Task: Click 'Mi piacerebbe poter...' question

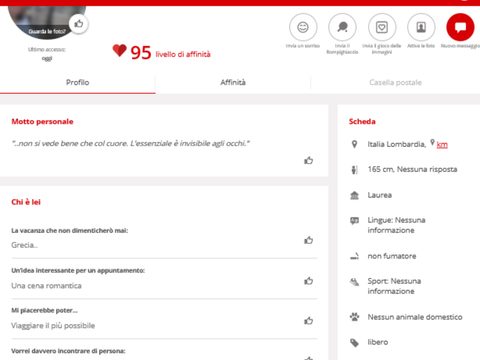Action: 44,310
